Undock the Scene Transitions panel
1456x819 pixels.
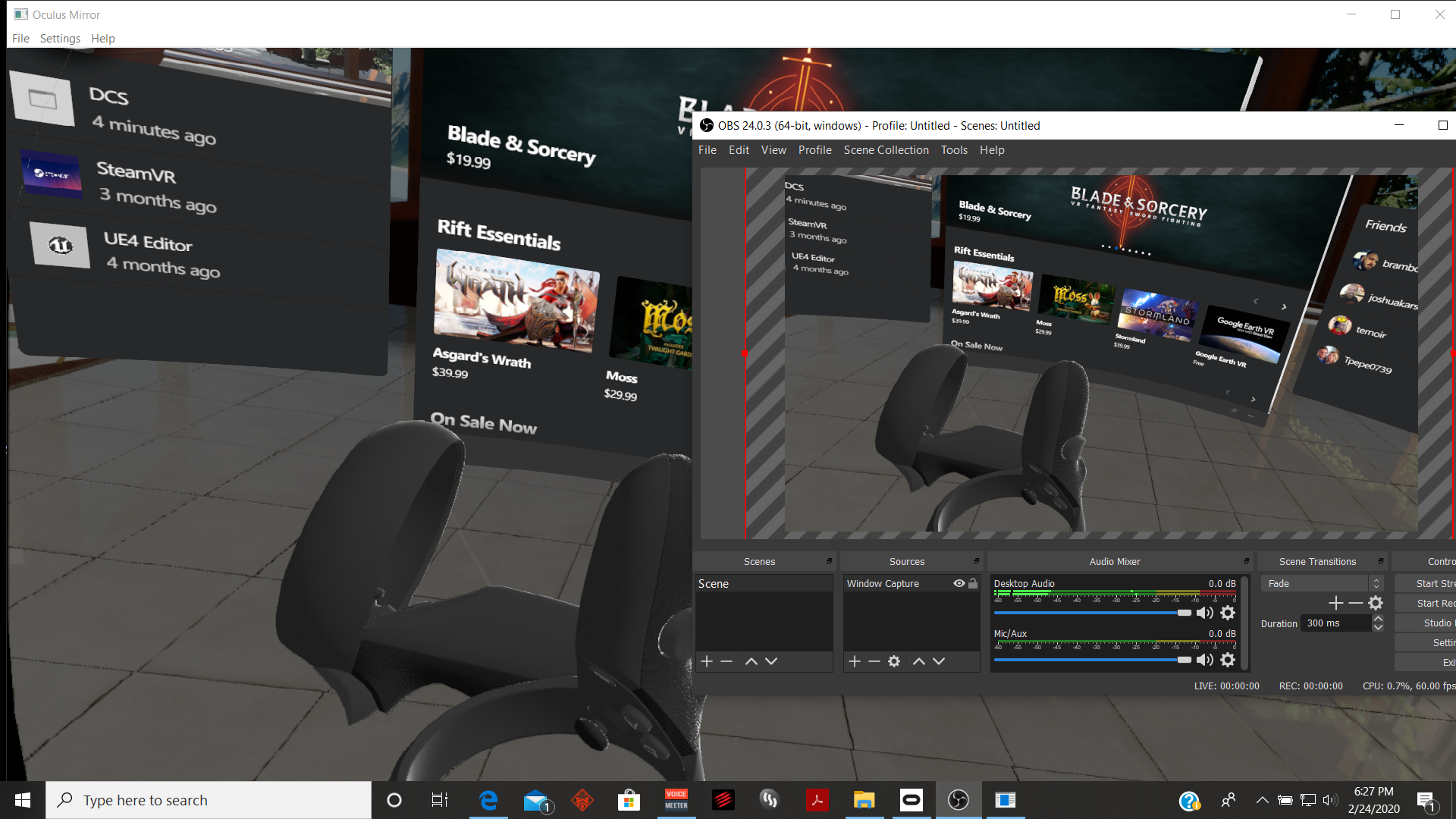[x=1380, y=561]
